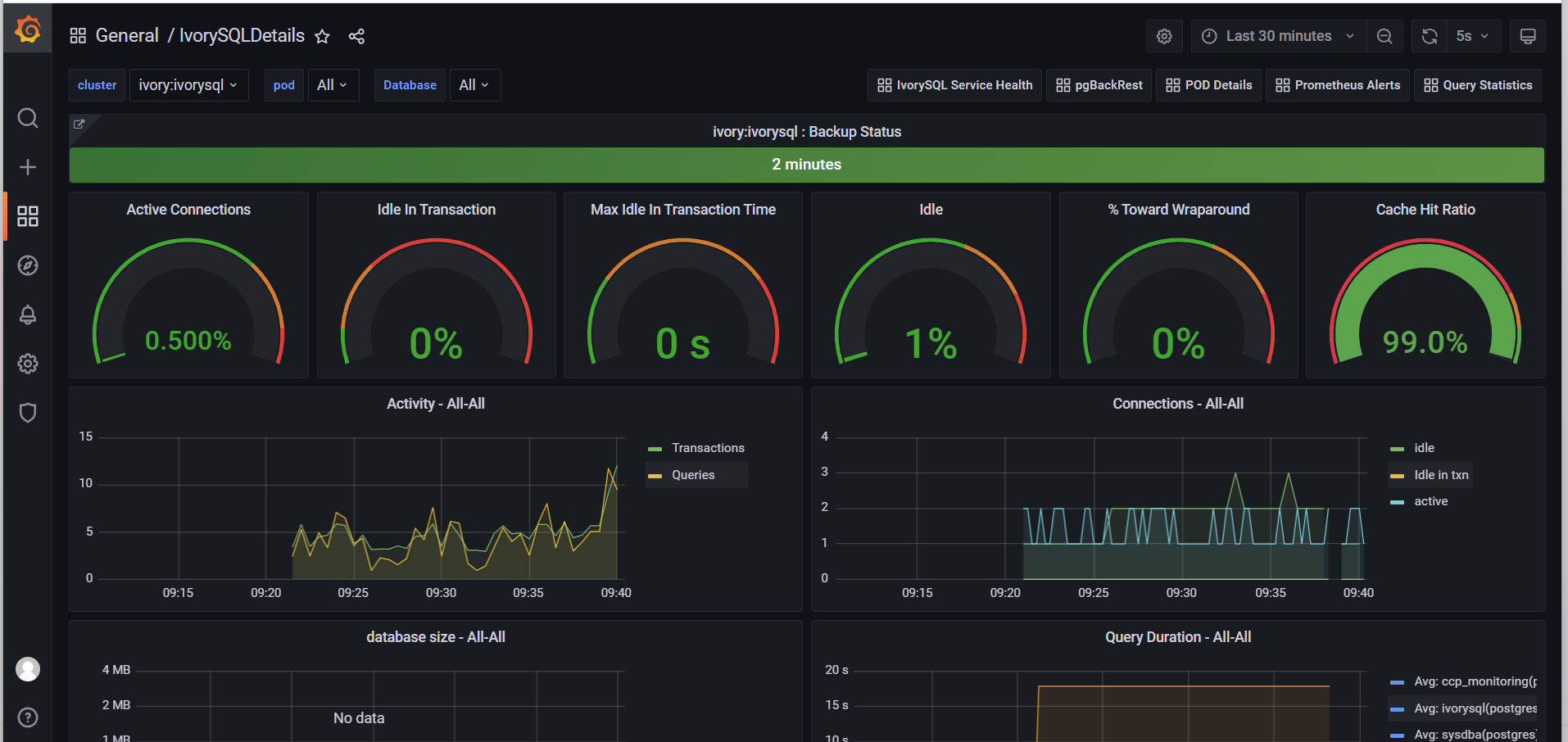
Task: Open the Grafana home logo
Action: click(28, 30)
